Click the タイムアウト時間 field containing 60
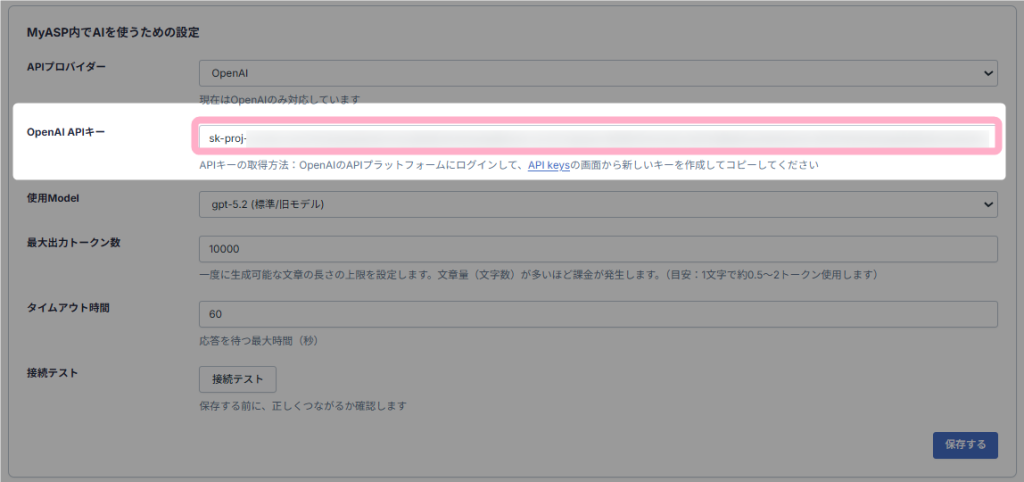Screen dimensions: 1024x482 coord(598,314)
